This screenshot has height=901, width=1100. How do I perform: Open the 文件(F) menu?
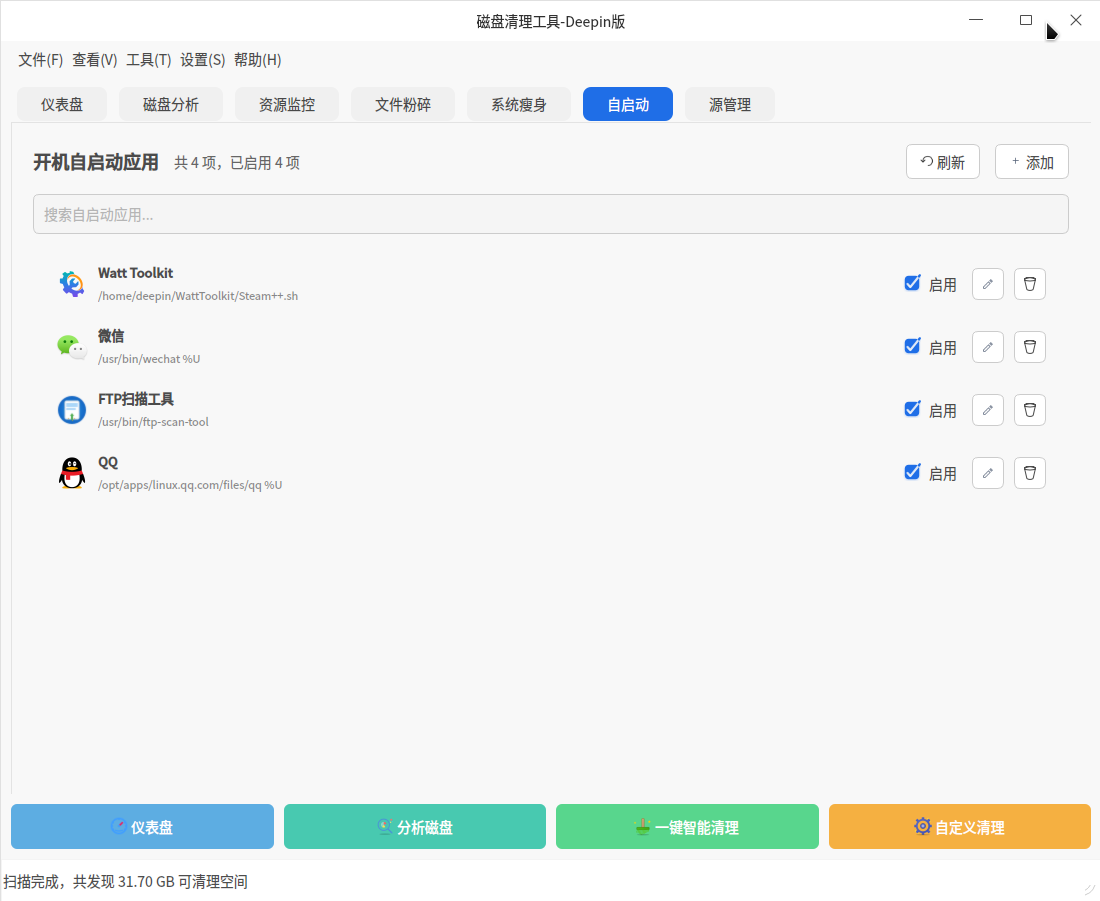40,60
